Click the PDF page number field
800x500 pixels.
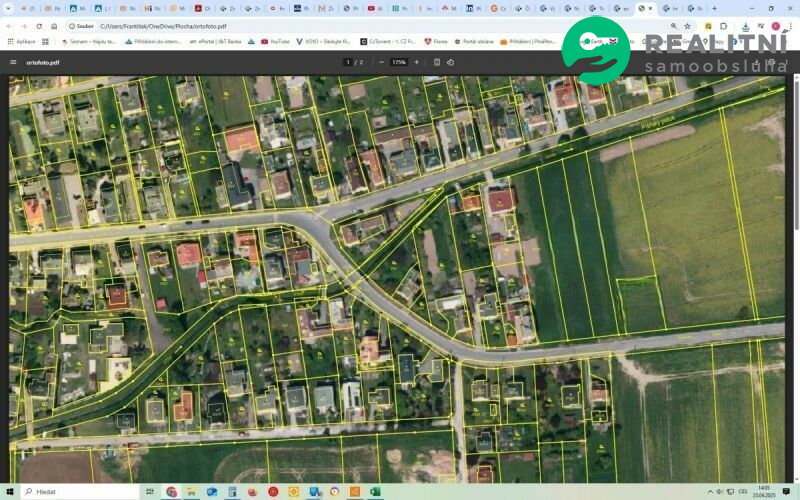[x=348, y=62]
